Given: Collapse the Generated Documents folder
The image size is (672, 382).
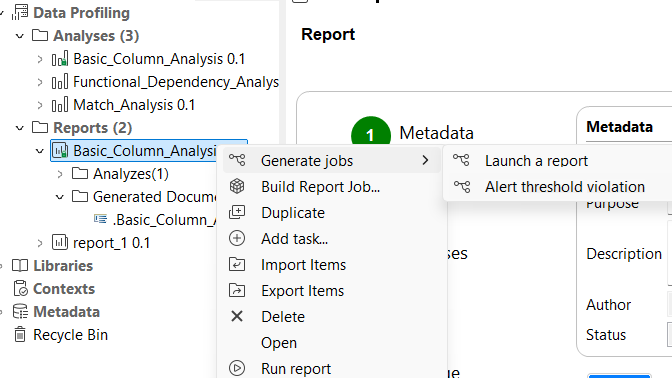Looking at the screenshot, I should (x=60, y=197).
